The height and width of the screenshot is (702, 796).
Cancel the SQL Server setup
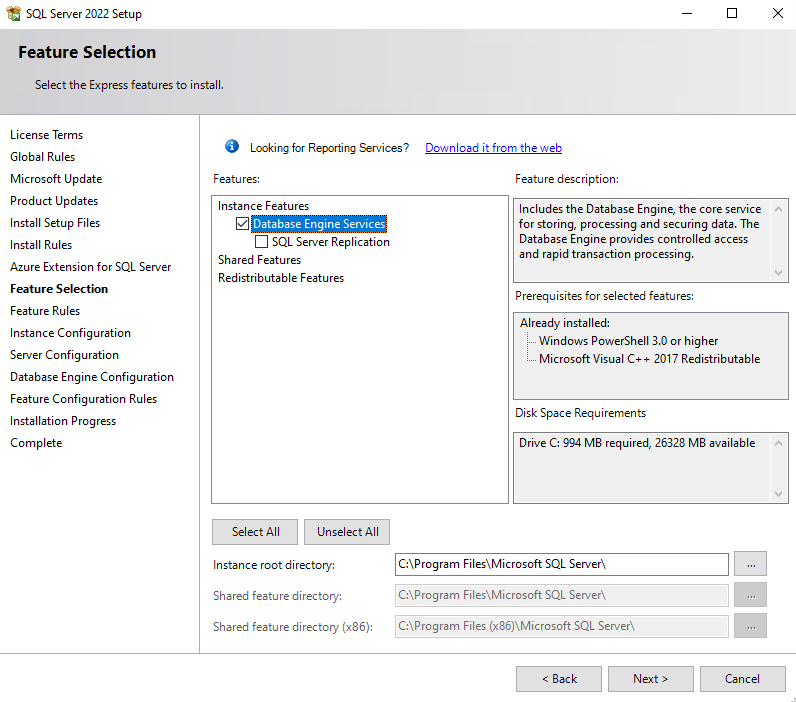742,679
